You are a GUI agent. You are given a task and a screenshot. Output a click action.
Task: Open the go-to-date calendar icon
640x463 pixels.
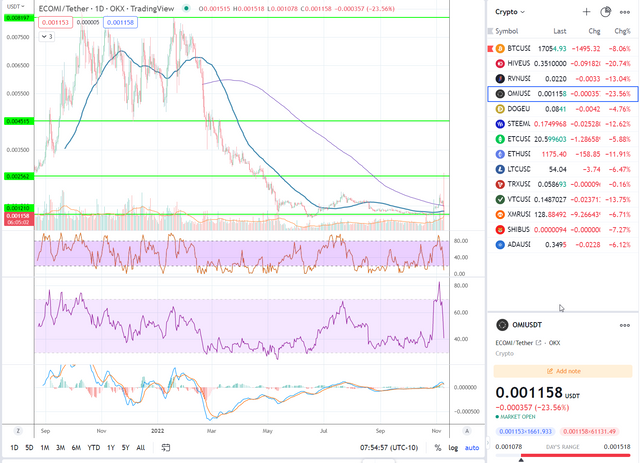(x=165, y=447)
